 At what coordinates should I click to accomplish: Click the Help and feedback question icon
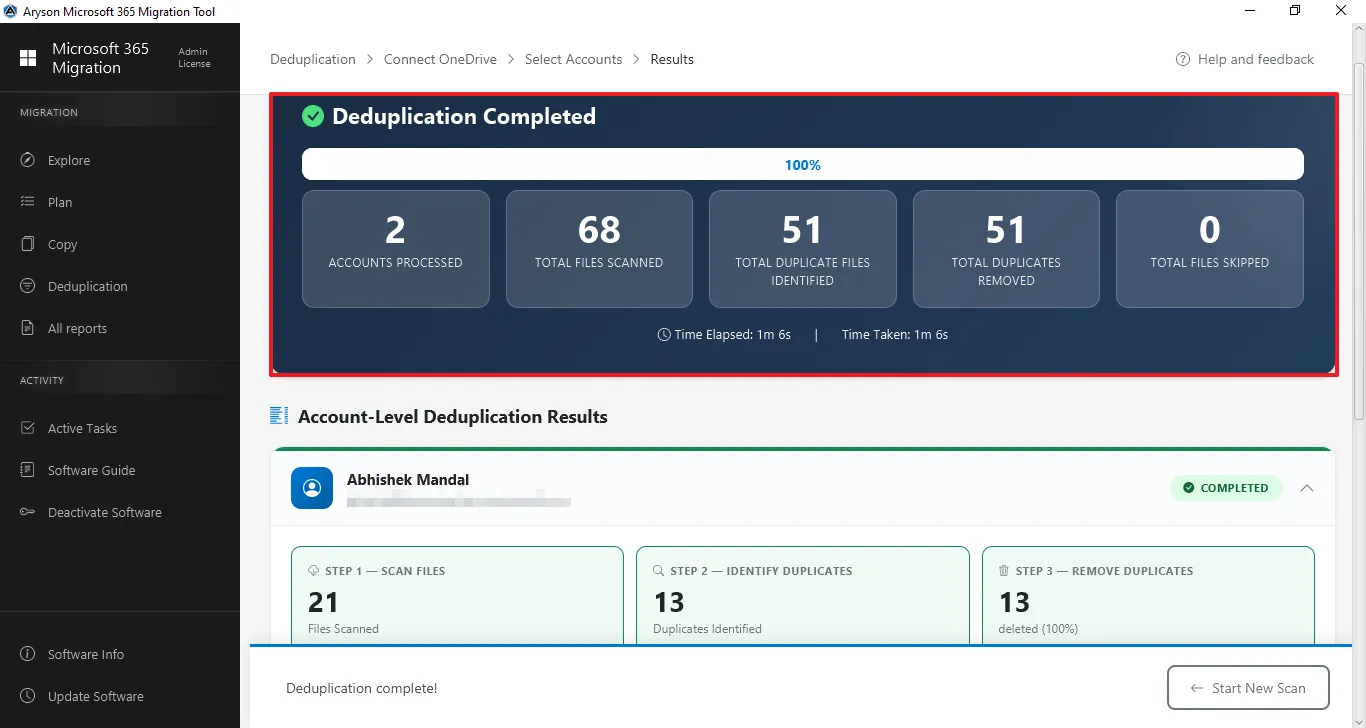(1183, 59)
